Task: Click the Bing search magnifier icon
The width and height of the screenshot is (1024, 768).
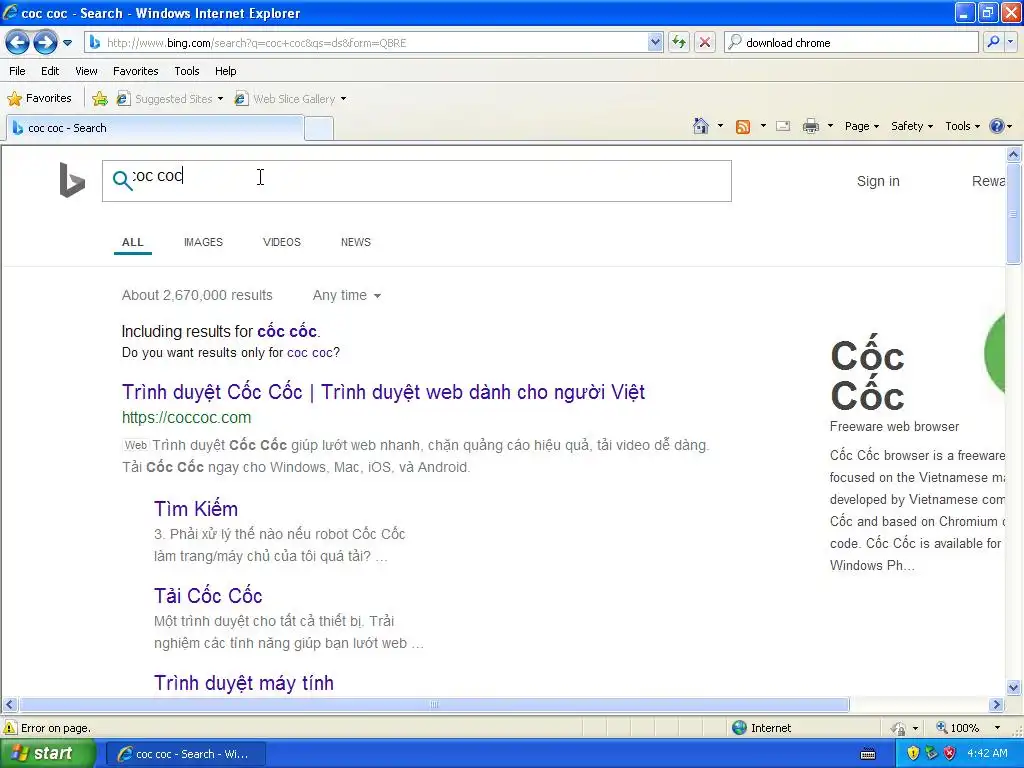Action: 122,180
